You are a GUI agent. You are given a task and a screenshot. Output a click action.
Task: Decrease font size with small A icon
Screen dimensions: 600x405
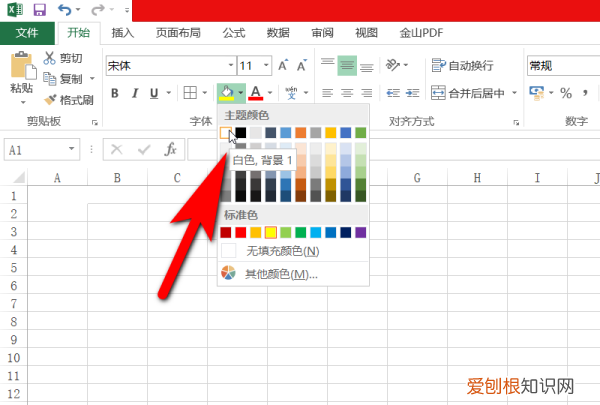pyautogui.click(x=302, y=65)
